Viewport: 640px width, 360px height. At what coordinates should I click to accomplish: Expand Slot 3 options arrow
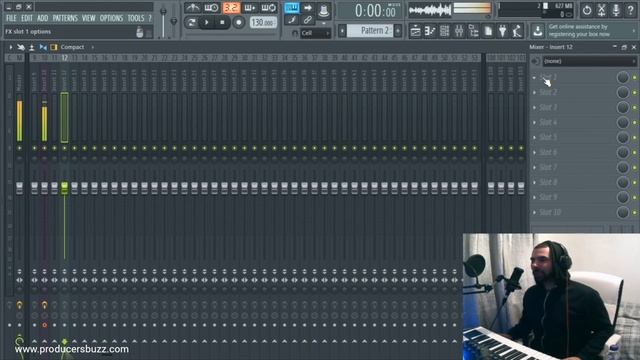tap(534, 108)
